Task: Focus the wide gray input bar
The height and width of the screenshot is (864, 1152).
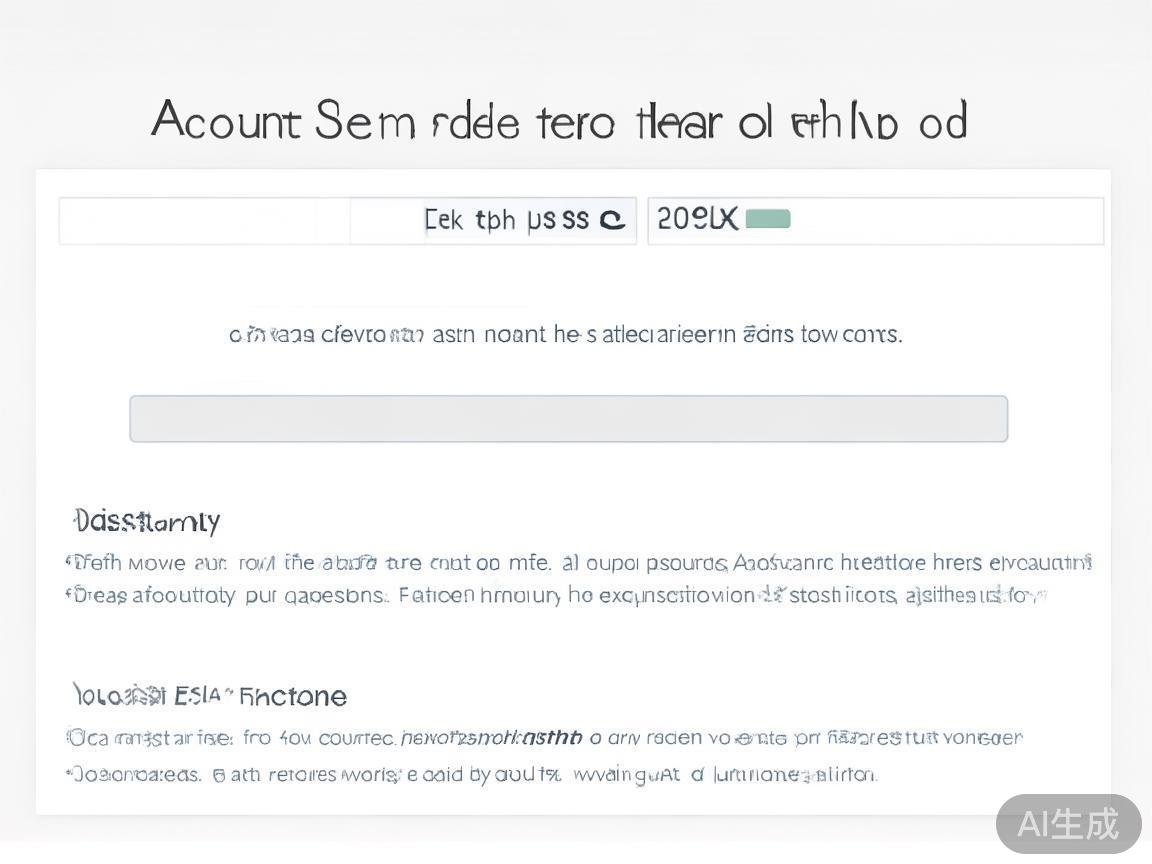Action: coord(568,419)
